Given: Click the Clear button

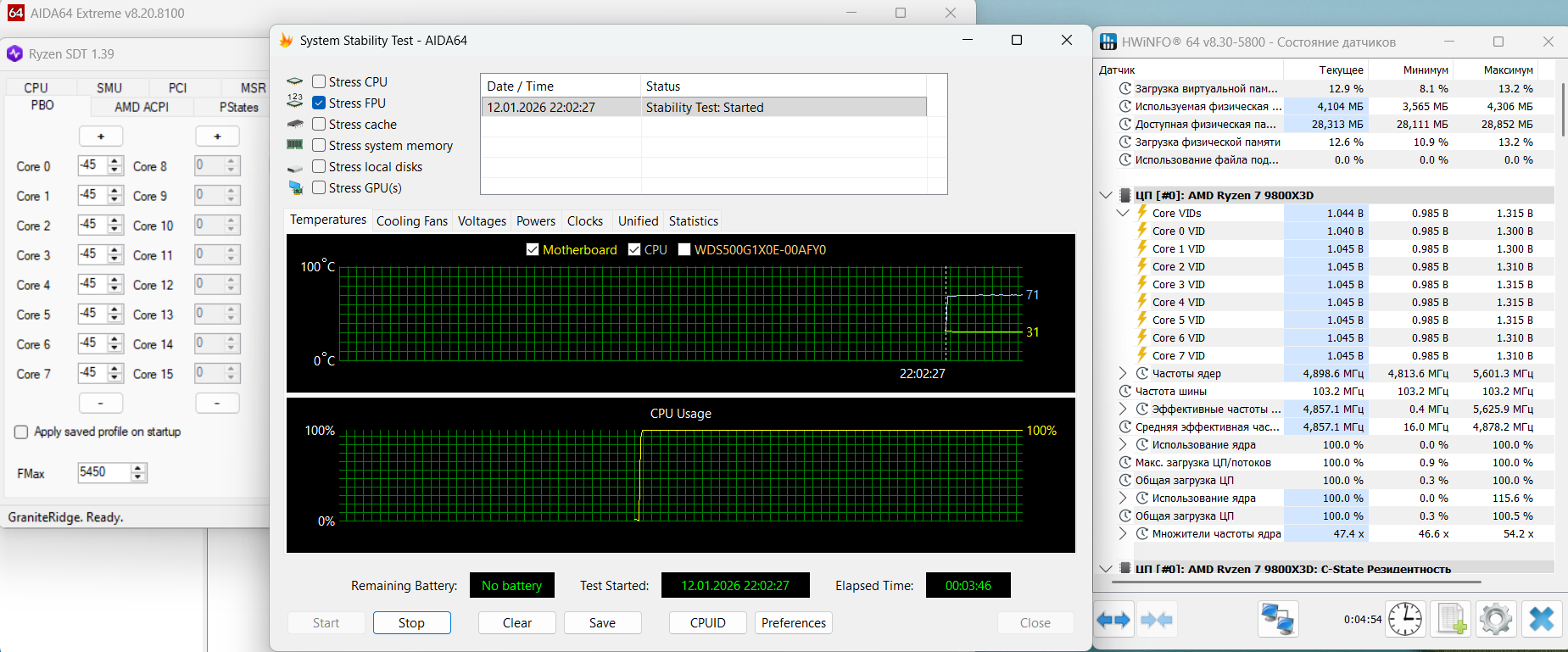Looking at the screenshot, I should (517, 622).
